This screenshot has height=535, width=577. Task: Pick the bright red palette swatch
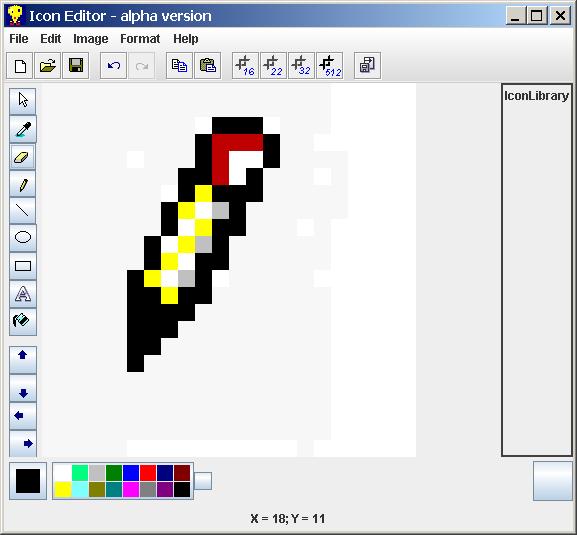click(x=148, y=473)
